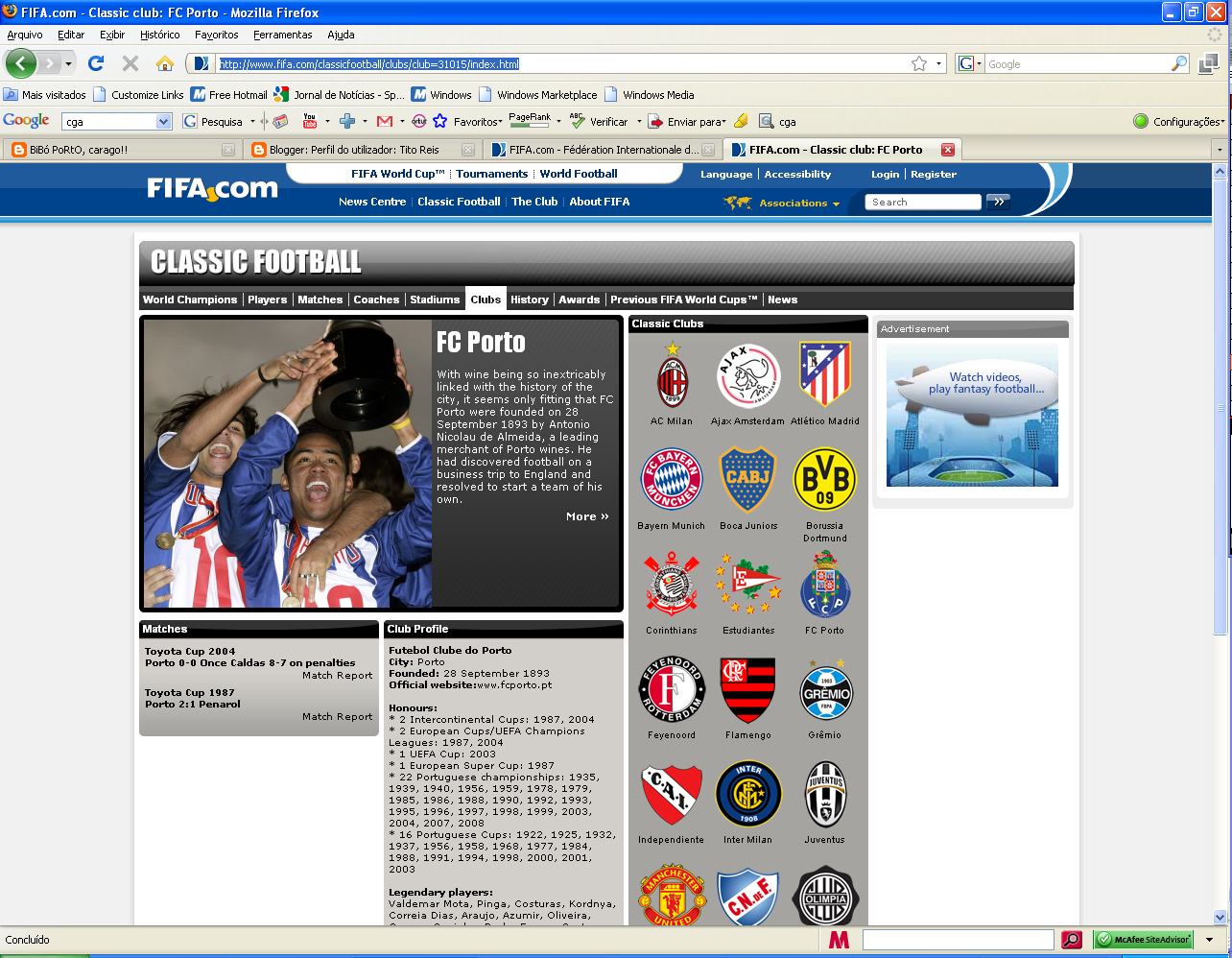Image resolution: width=1232 pixels, height=958 pixels.
Task: Open the search engine selector dropdown
Action: pyautogui.click(x=979, y=64)
